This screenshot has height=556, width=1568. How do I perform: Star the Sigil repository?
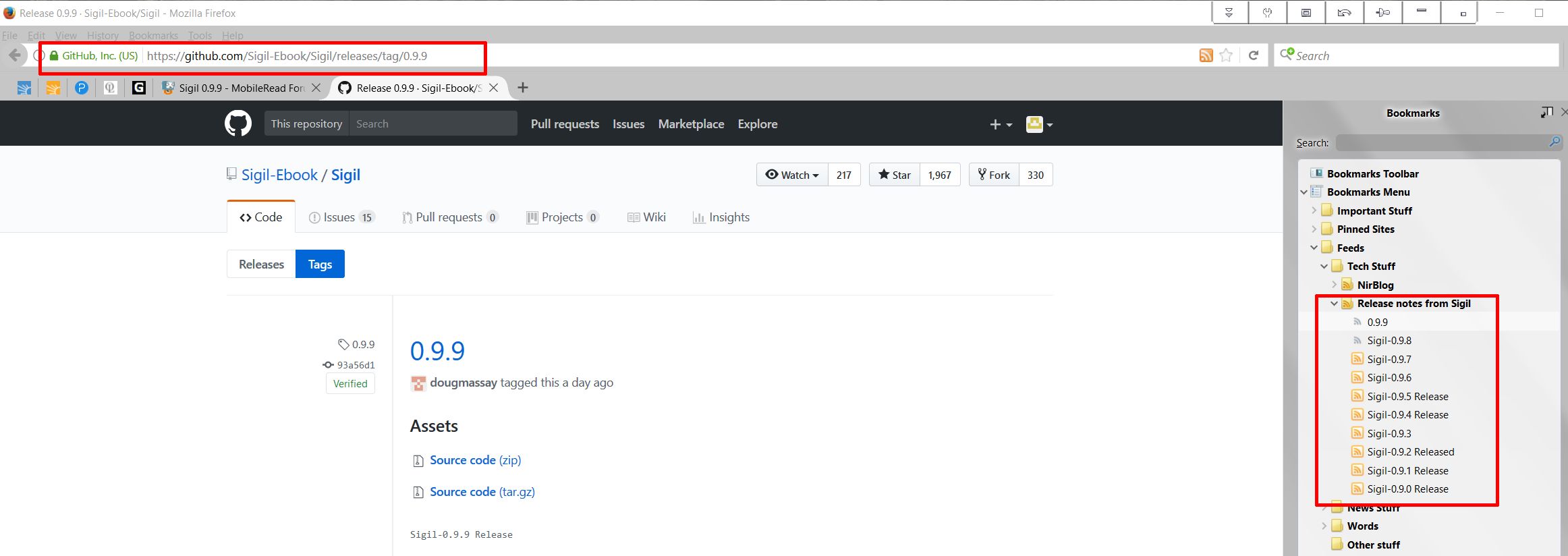(x=895, y=175)
